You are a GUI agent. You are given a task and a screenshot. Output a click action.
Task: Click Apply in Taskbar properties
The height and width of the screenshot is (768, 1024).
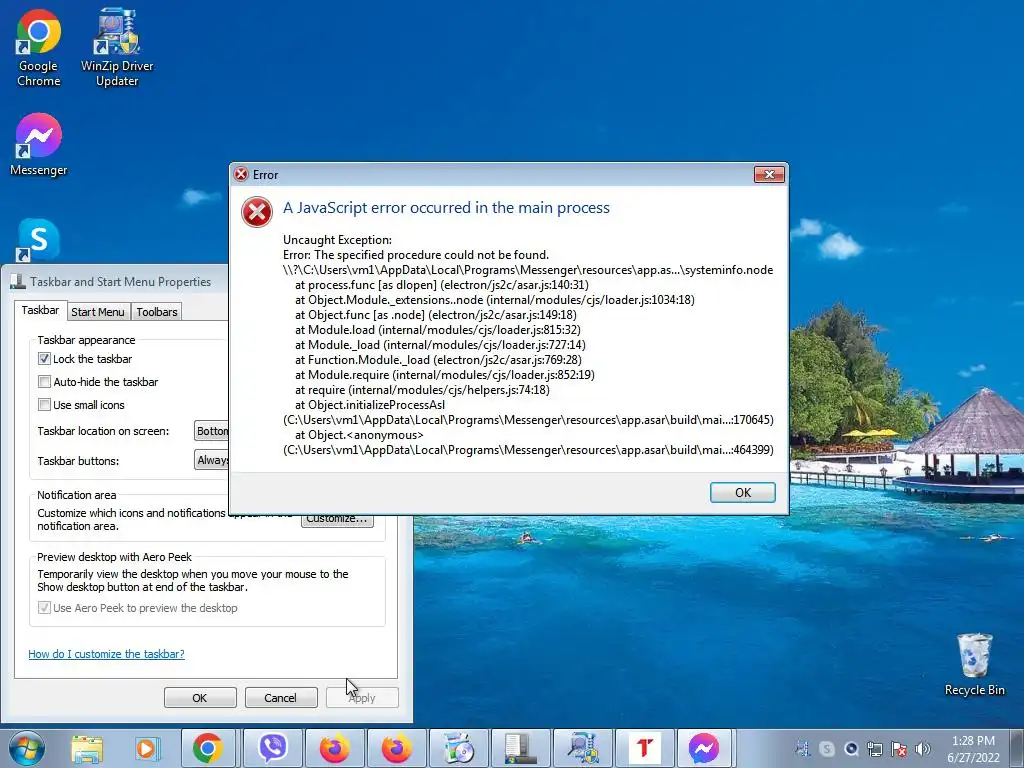[x=362, y=697]
